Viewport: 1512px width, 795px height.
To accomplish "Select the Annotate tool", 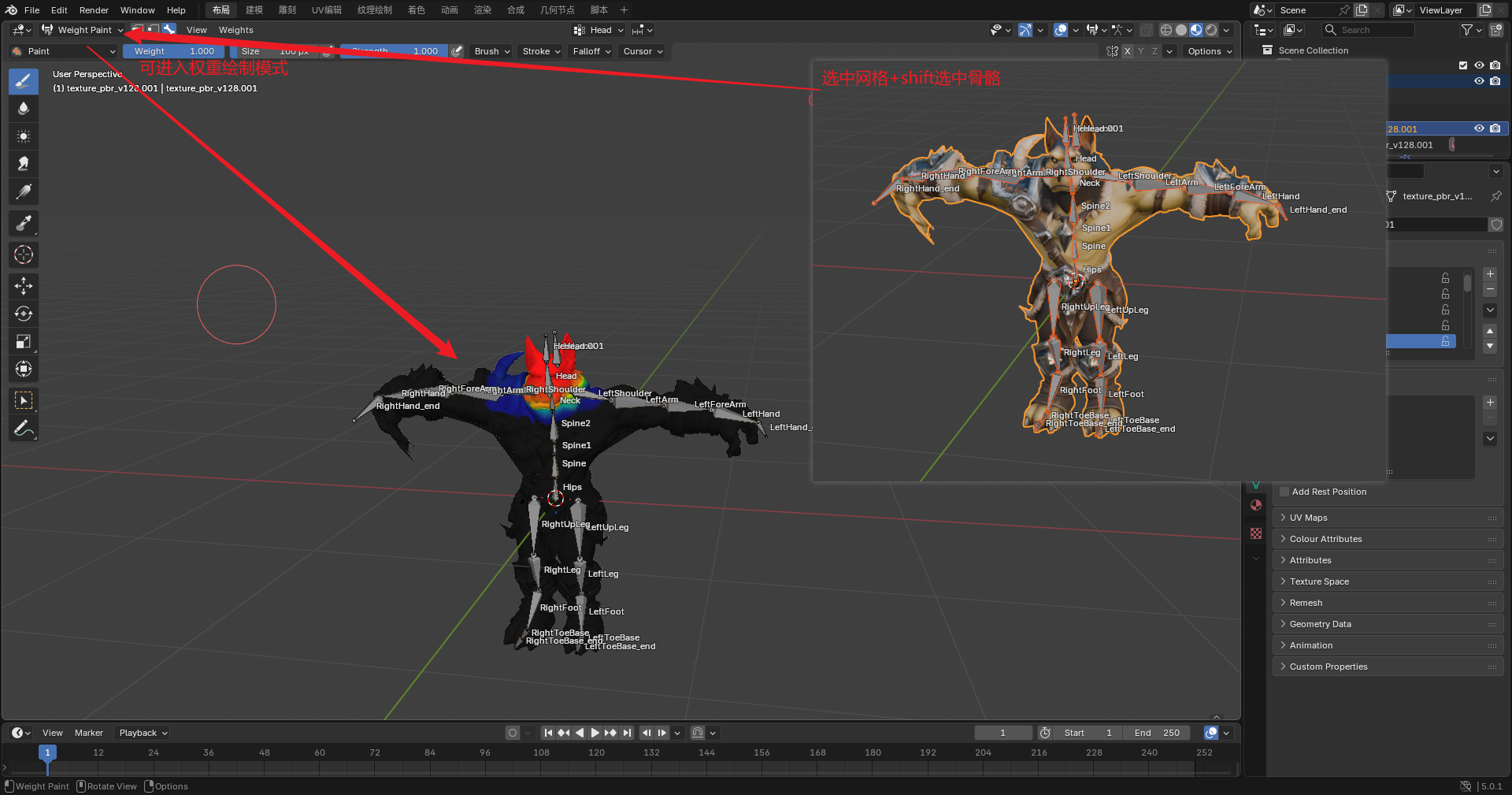I will click(x=24, y=429).
